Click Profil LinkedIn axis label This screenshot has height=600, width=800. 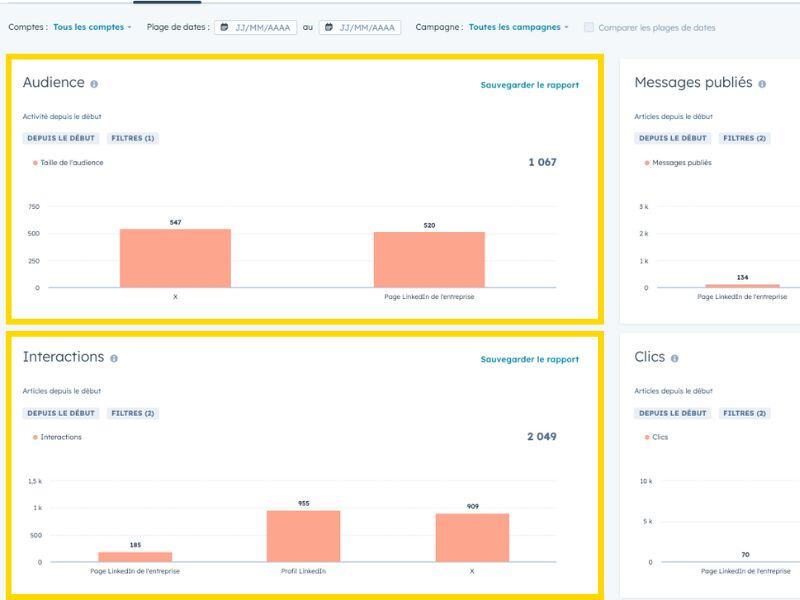point(304,571)
